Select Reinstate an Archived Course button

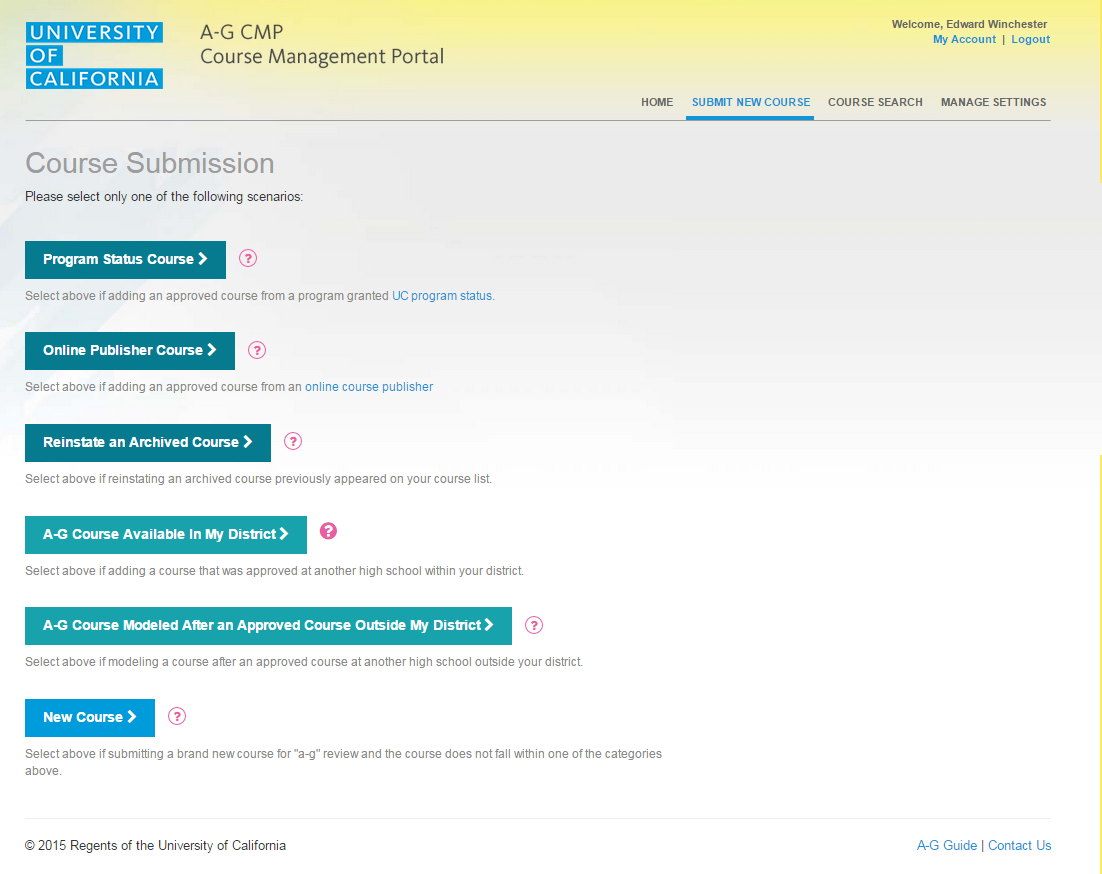pos(148,443)
